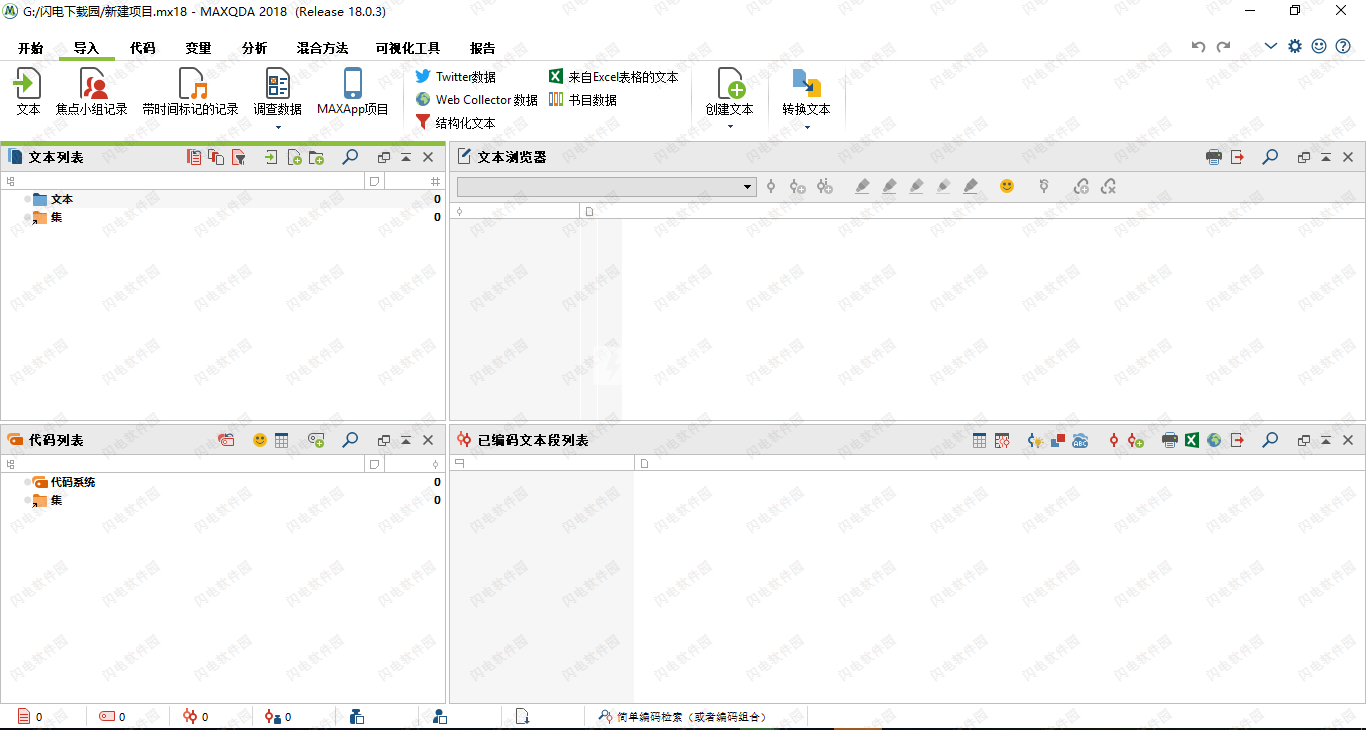Print from the 文本浏览器 panel
The height and width of the screenshot is (730, 1366).
click(x=1214, y=157)
